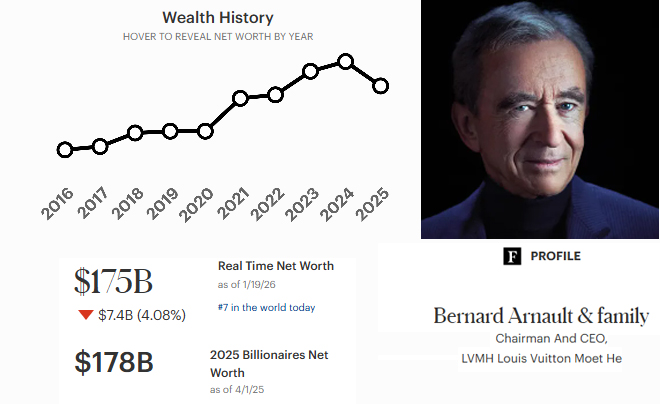The width and height of the screenshot is (660, 404).
Task: Select the 2022 chart data point
Action: (x=275, y=94)
